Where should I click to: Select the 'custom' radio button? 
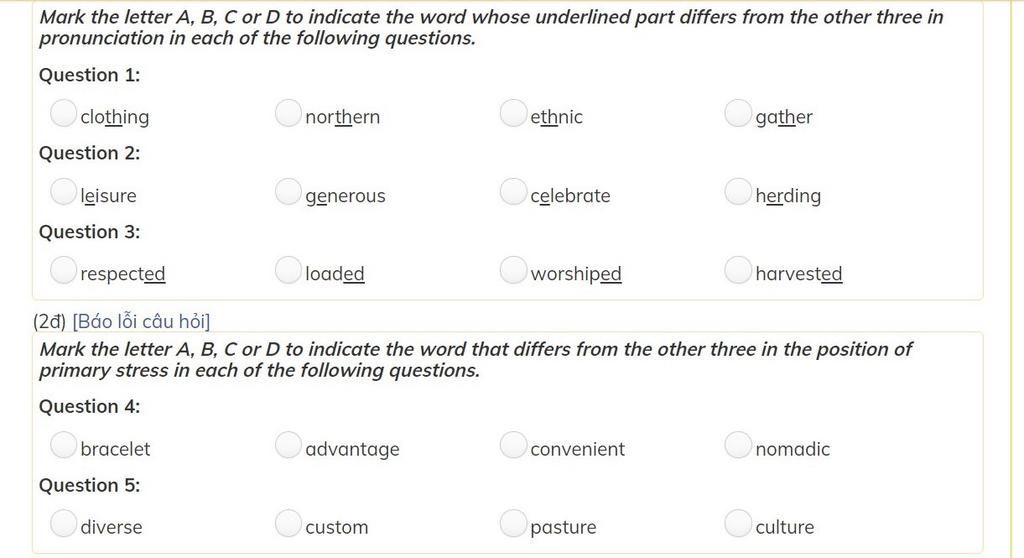point(288,523)
